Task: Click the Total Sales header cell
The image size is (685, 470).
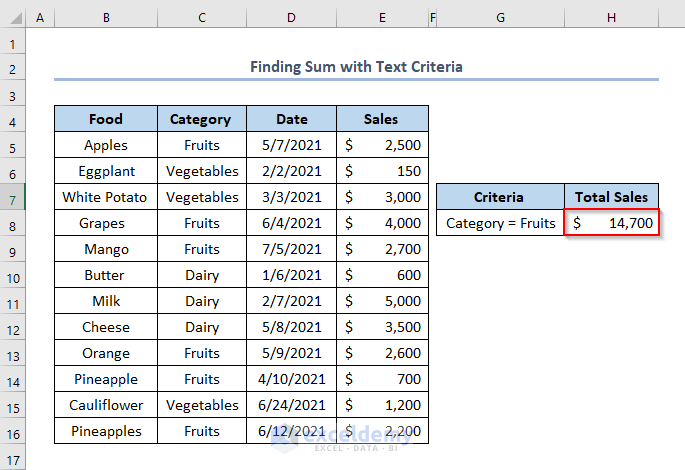Action: (x=611, y=197)
